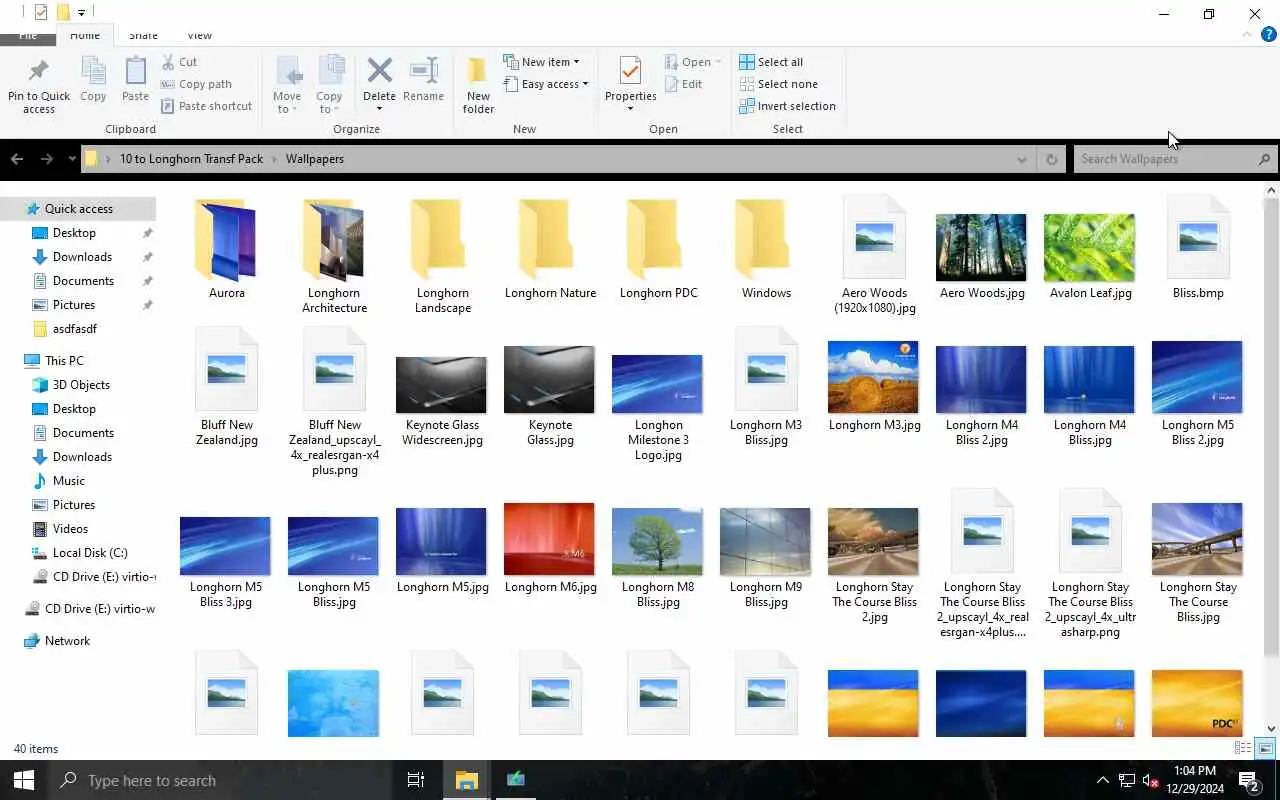Click Edit in Open group
The height and width of the screenshot is (800, 1280).
[684, 84]
